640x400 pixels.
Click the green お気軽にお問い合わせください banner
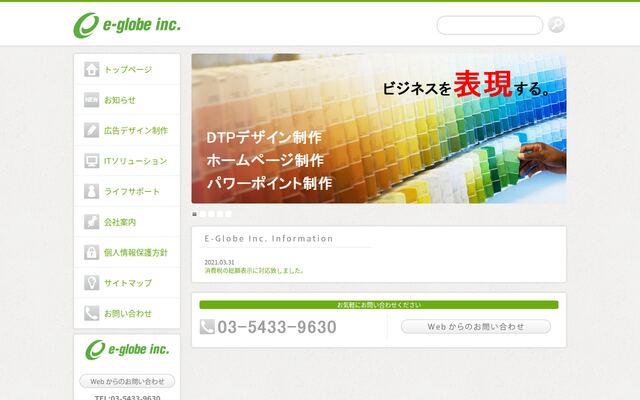click(x=379, y=305)
